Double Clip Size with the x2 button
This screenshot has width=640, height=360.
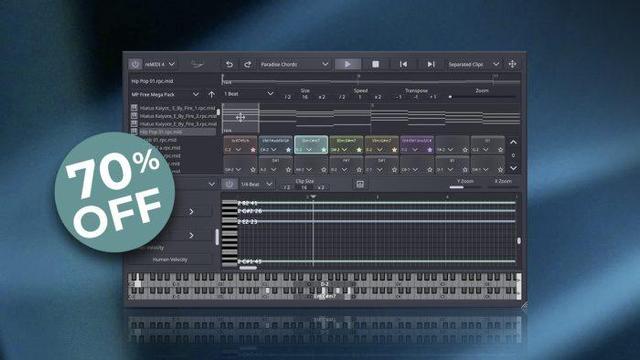click(321, 188)
